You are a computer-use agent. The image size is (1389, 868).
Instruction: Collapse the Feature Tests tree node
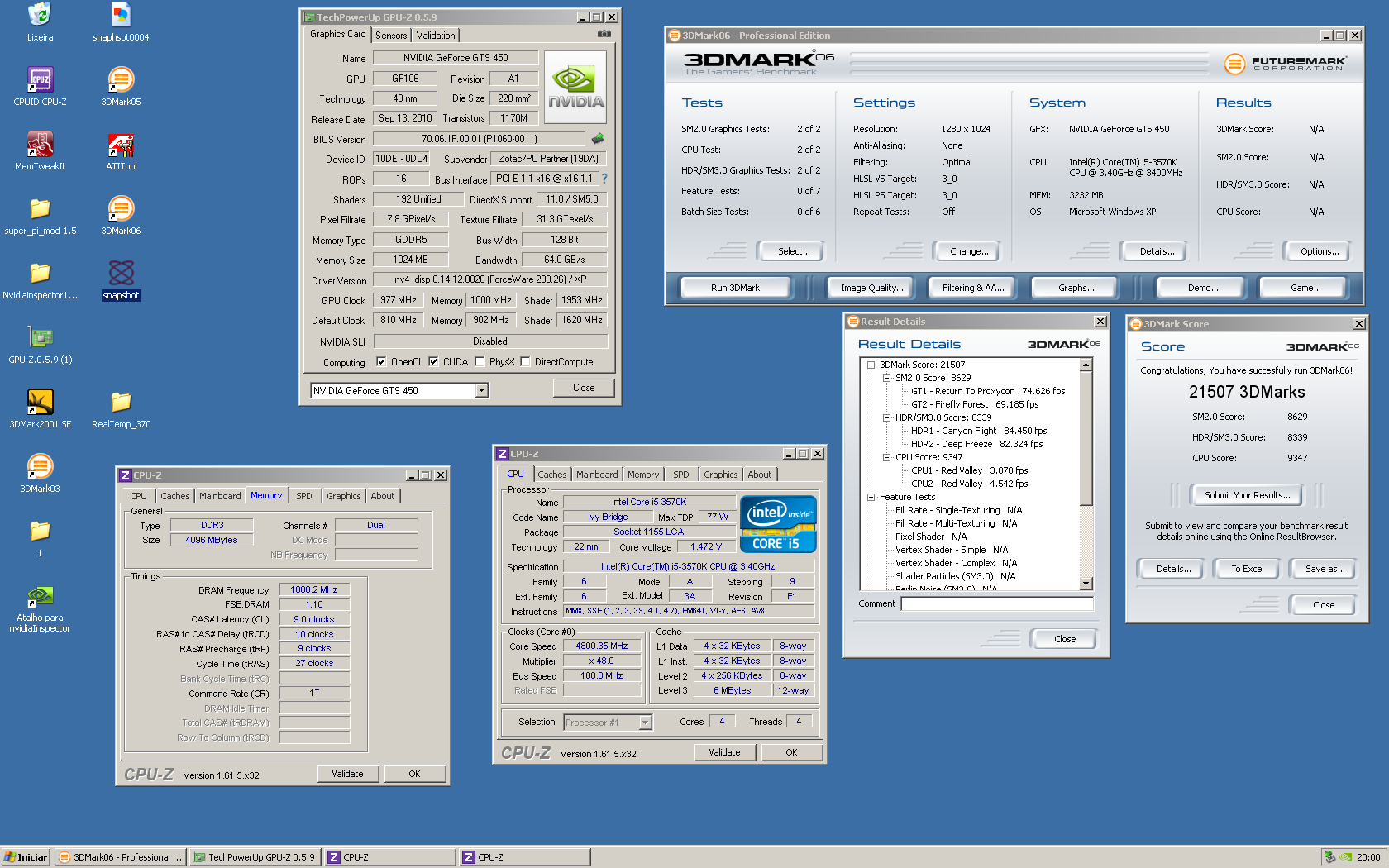click(x=871, y=497)
